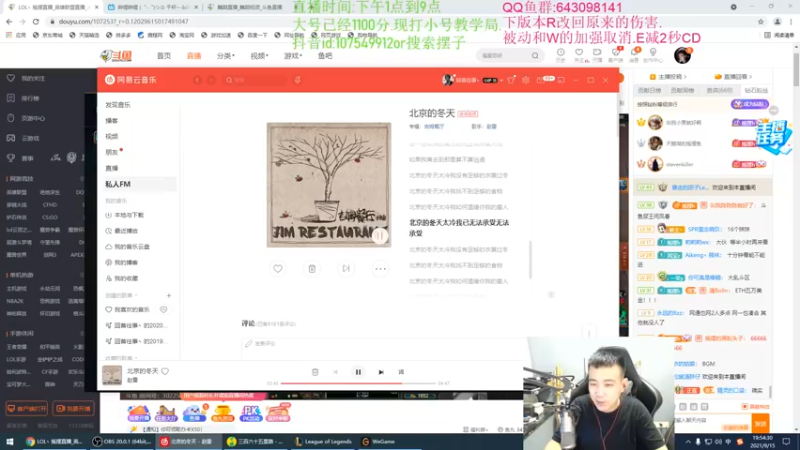Open the playlist ending with 2020 in sidebar
Viewport: 800px width, 450px height.
tap(138, 326)
